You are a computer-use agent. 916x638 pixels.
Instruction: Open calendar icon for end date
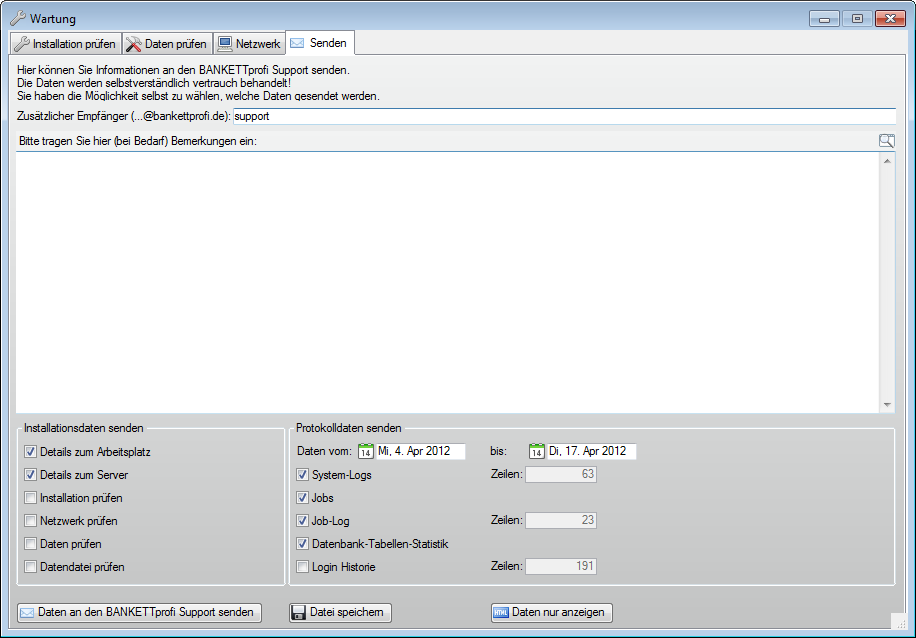coord(537,452)
